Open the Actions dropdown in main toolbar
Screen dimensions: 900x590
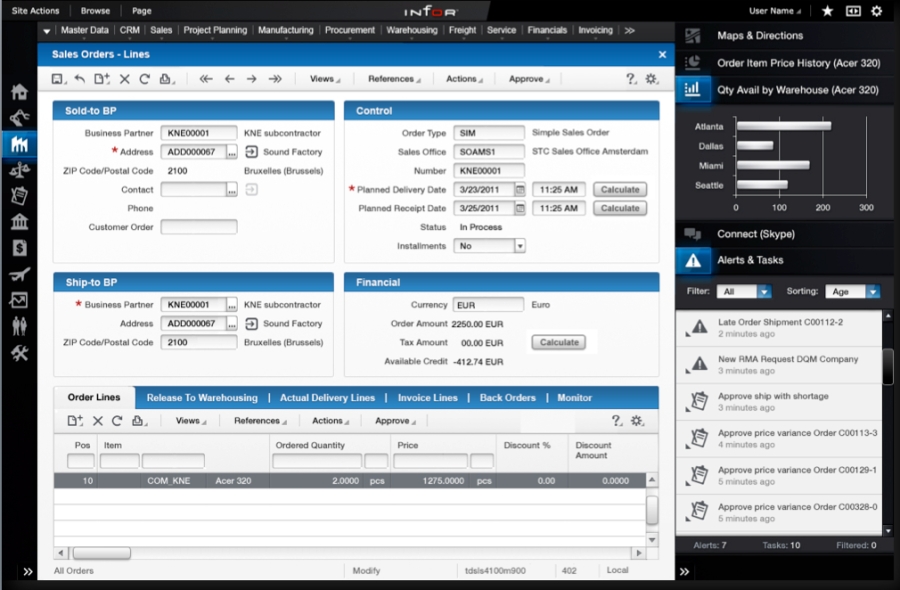pos(464,79)
